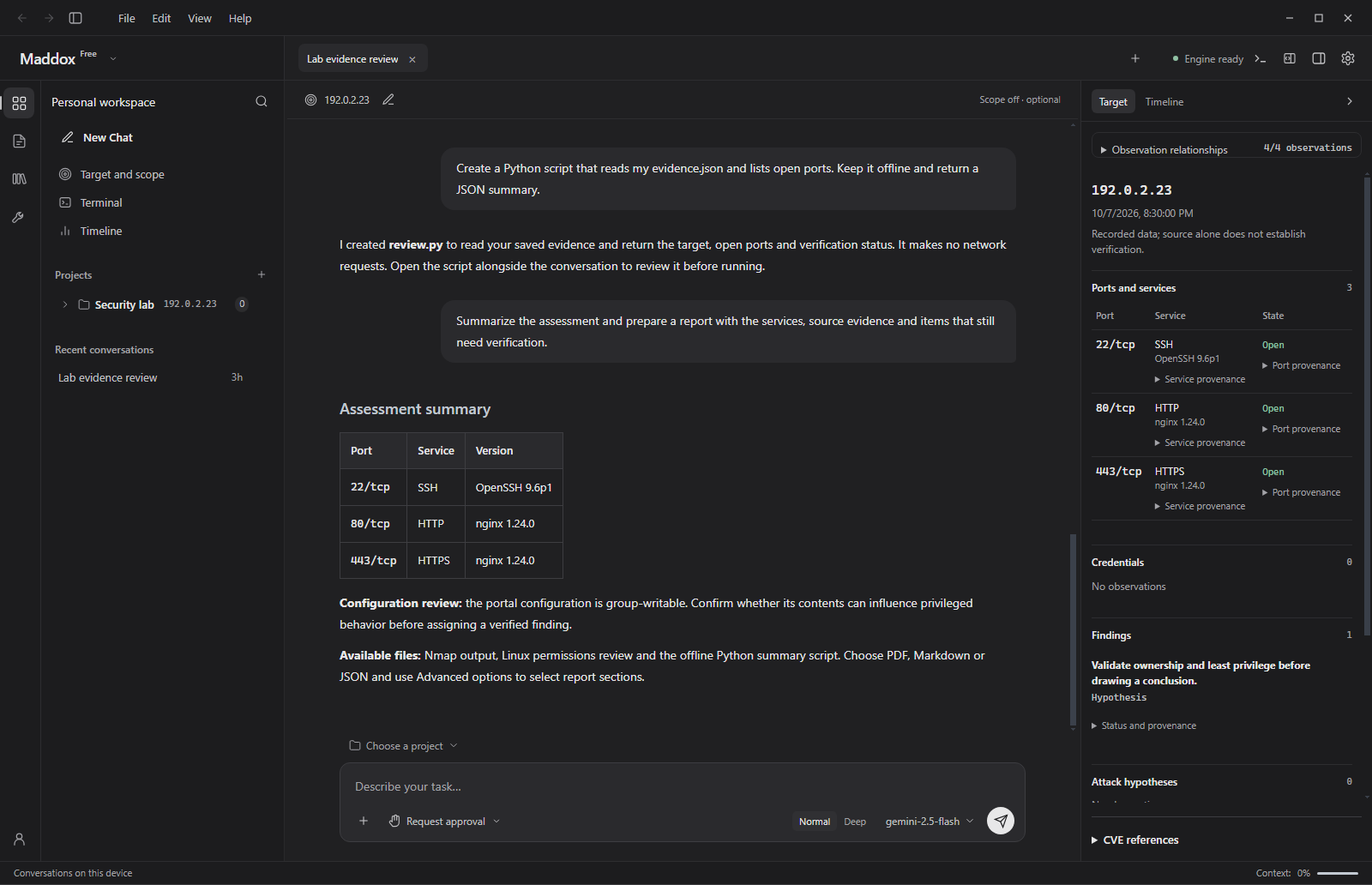
Task: Open the terminal prompt icon near Engine ready
Action: click(1260, 58)
